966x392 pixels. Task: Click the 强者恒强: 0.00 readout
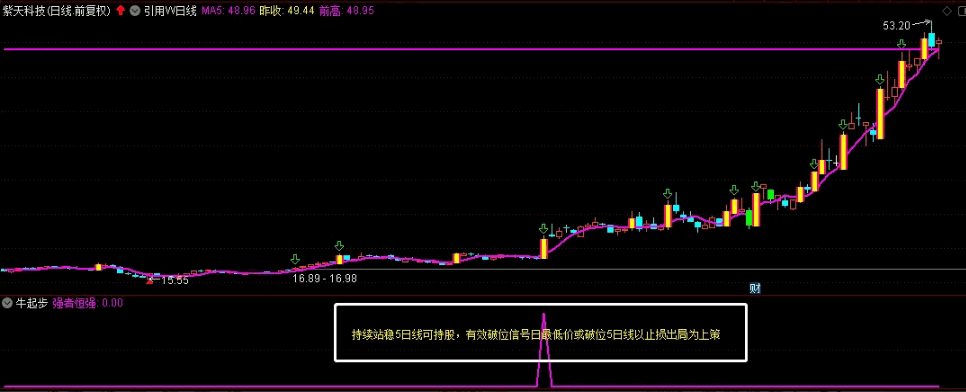(x=87, y=303)
